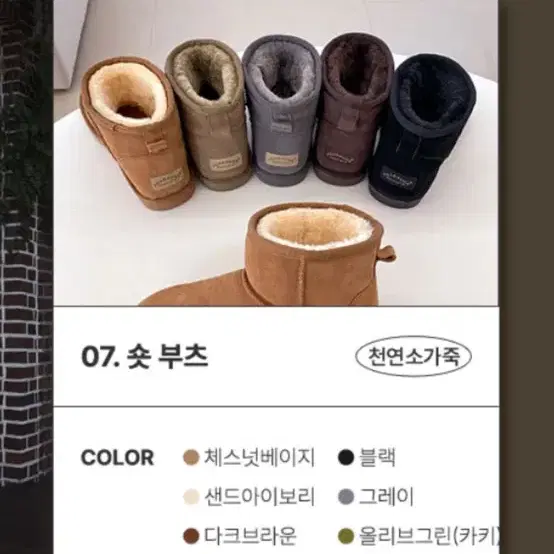554x554 pixels.
Task: Click the 07. 숏 부츠 title
Action: coord(145,356)
